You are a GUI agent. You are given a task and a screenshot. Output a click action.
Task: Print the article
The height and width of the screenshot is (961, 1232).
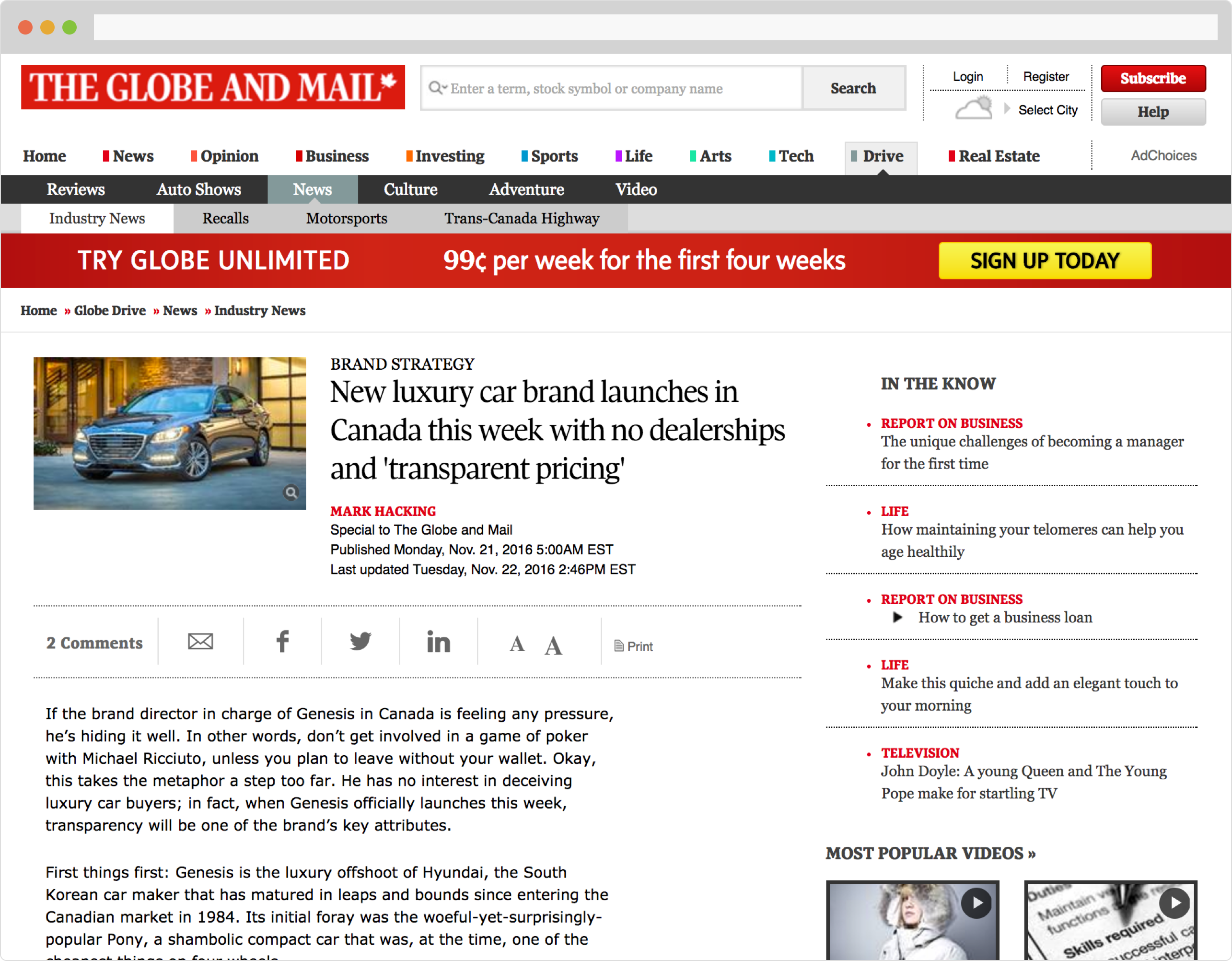tap(633, 646)
